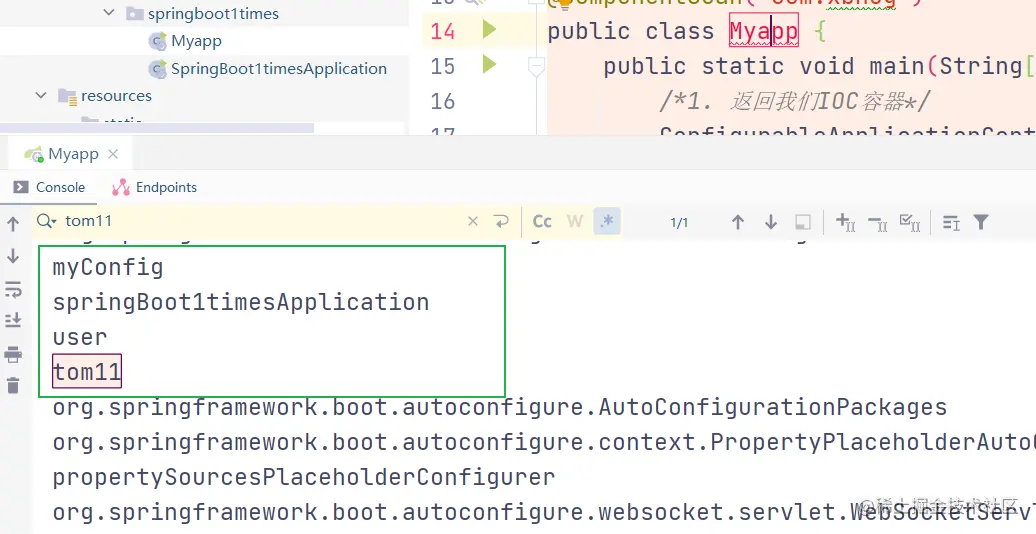The height and width of the screenshot is (534, 1036).
Task: Open the search filter options
Action: click(x=981, y=222)
